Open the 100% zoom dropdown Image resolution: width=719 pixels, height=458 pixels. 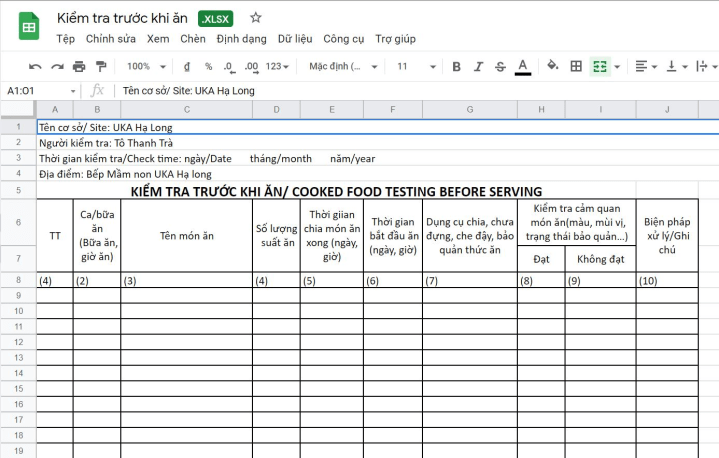[x=146, y=67]
